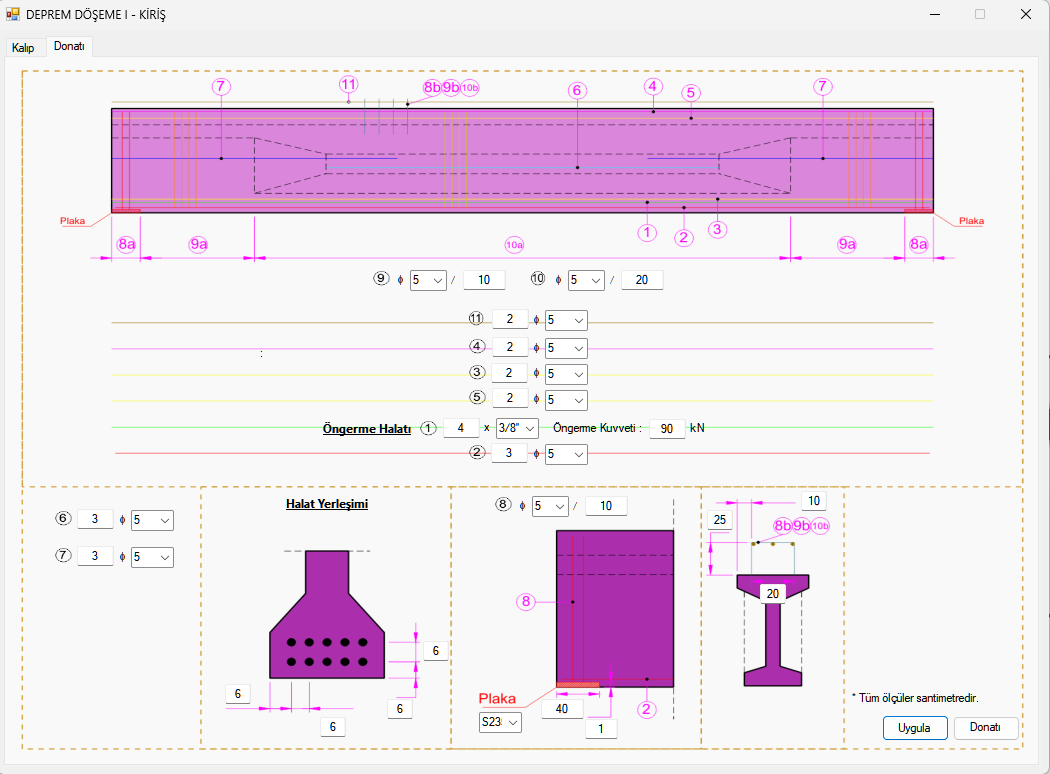
Task: Click the circled 6 marker above the beam
Action: [x=576, y=90]
